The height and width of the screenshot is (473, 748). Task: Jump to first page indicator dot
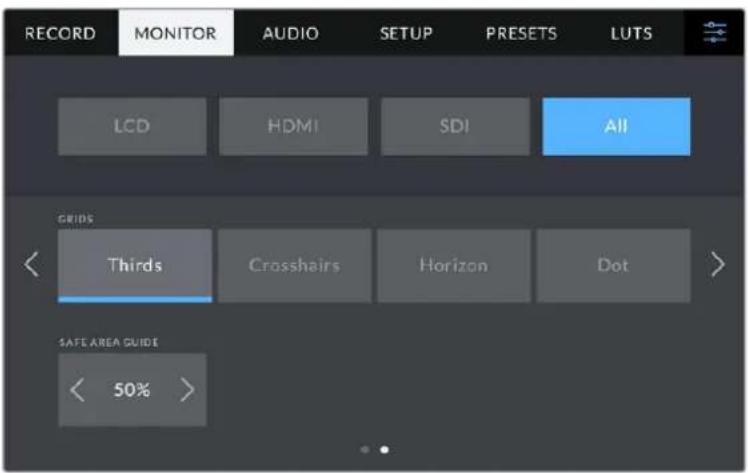tap(365, 450)
